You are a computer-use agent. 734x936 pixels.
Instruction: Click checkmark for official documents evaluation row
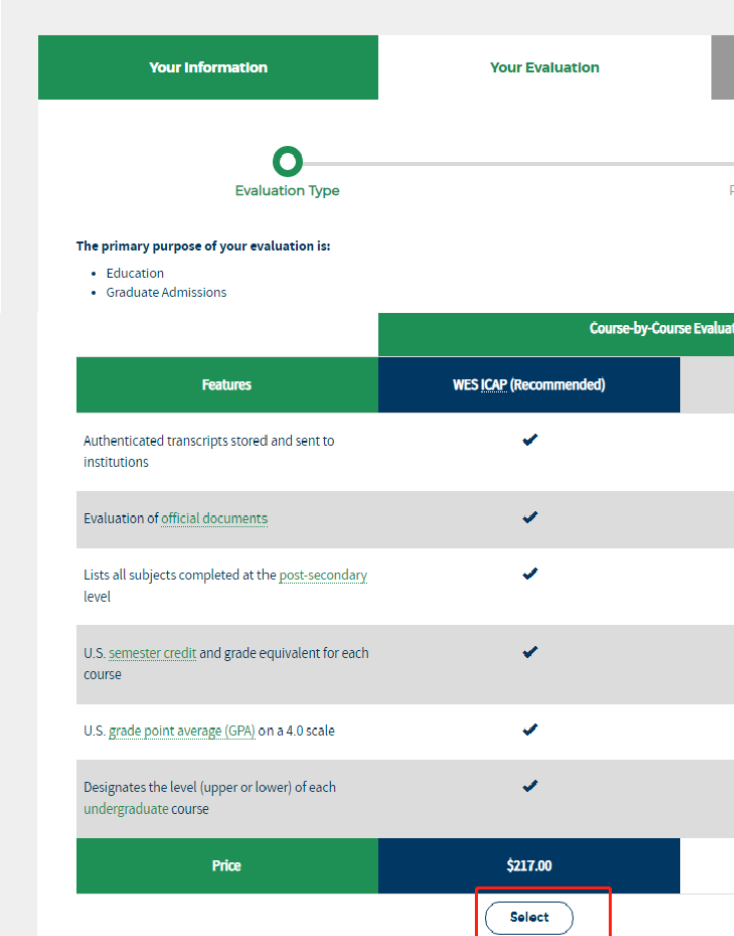[530, 517]
